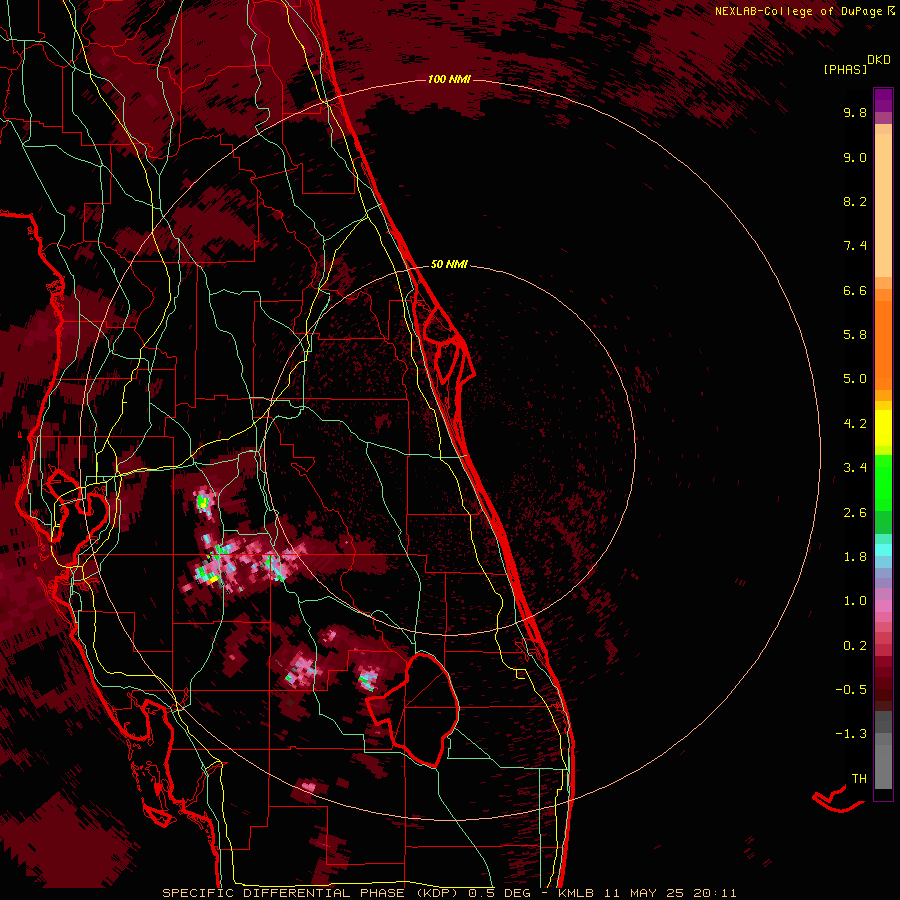Viewport: 900px width, 900px height.
Task: Pick the orange band of the color bar
Action: click(883, 344)
